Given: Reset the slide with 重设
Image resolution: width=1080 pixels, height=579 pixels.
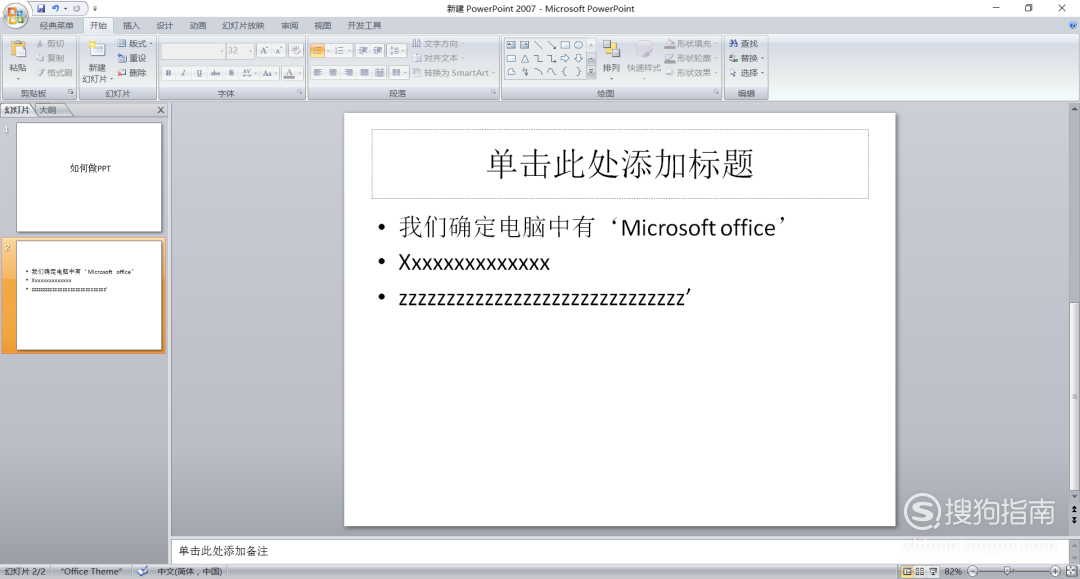Looking at the screenshot, I should coord(132,58).
